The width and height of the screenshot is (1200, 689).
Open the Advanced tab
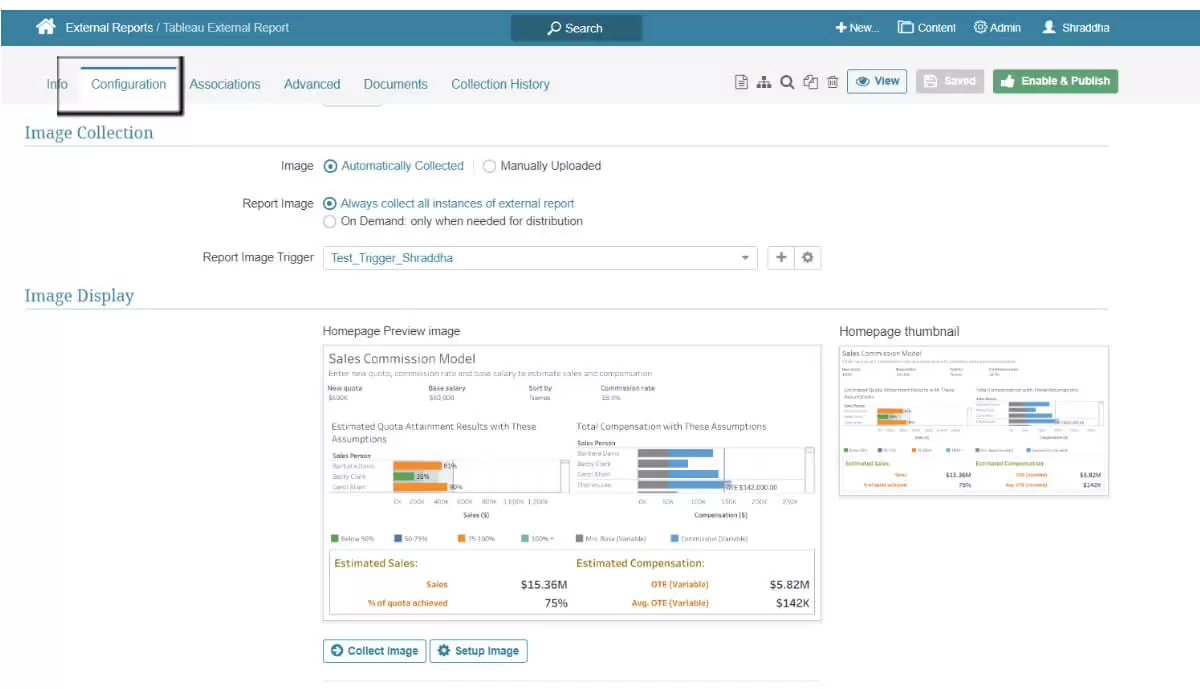coord(312,84)
